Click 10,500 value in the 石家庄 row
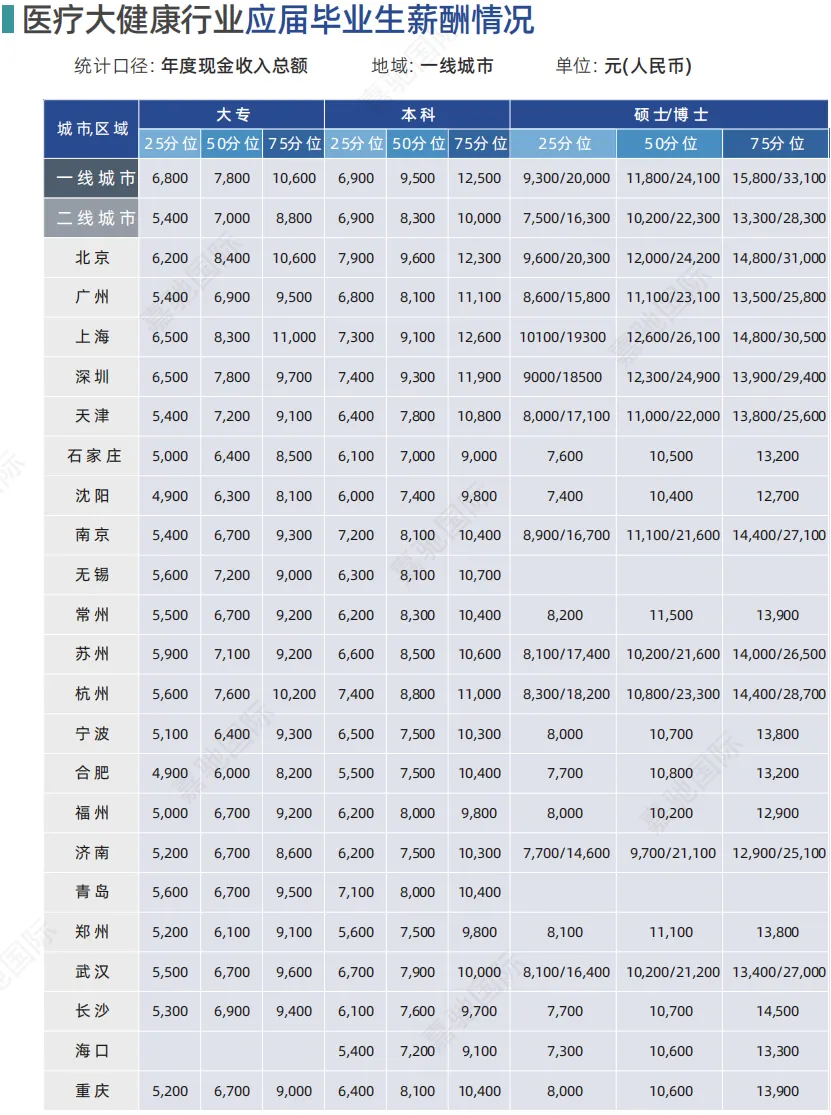This screenshot has width=831, height=1115. click(670, 456)
